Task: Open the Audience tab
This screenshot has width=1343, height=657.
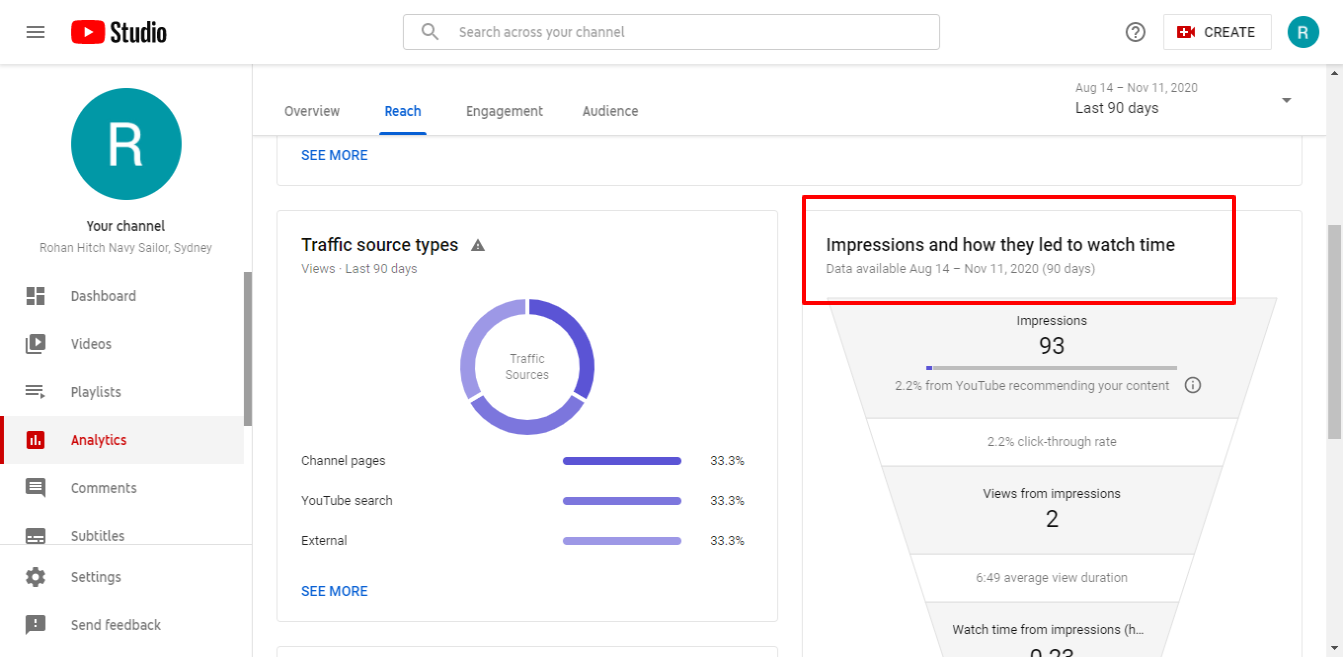Action: click(x=610, y=111)
